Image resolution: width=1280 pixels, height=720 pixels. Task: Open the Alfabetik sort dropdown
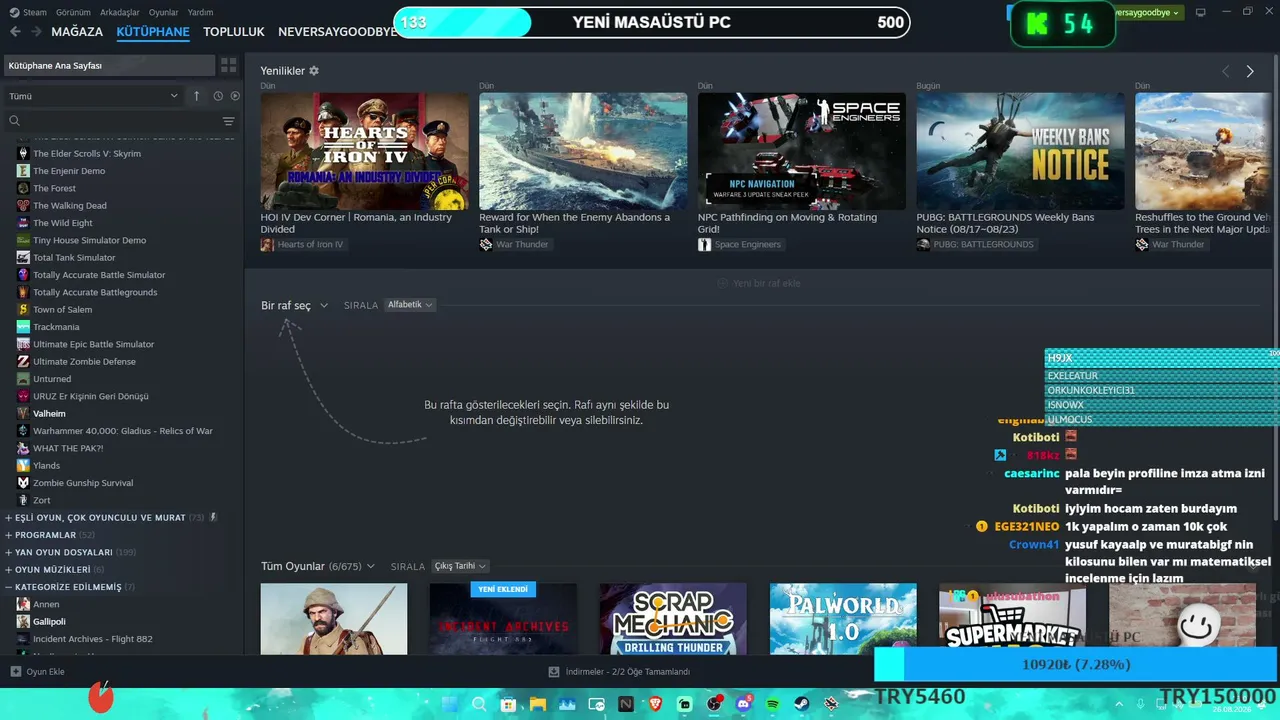tap(410, 305)
